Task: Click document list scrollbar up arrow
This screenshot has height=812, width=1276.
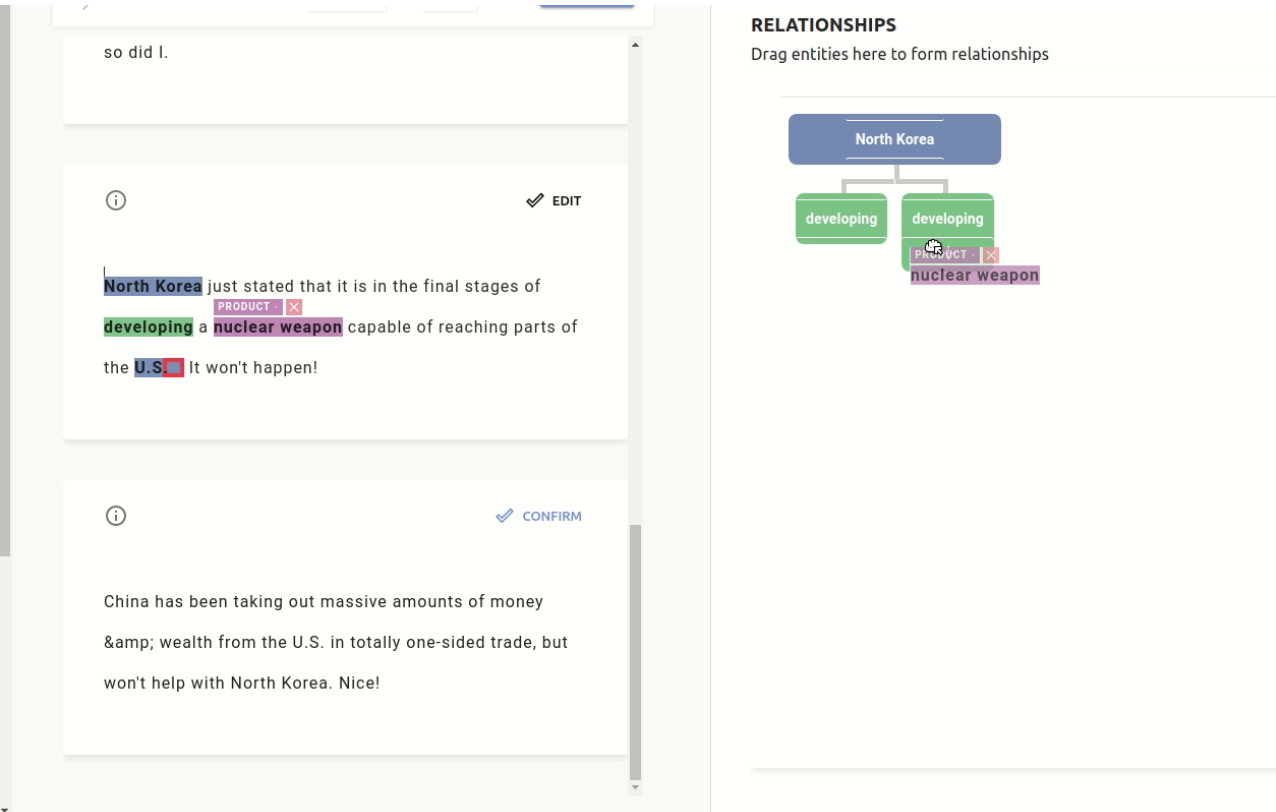Action: coord(635,45)
